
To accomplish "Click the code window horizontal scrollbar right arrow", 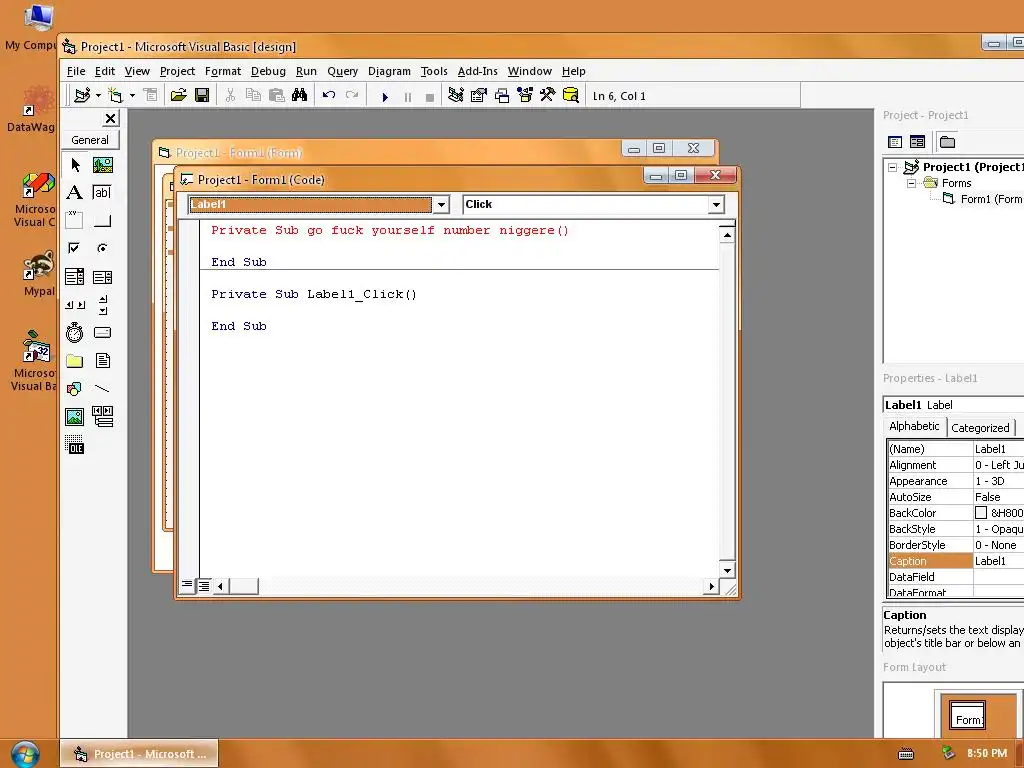I will [711, 586].
